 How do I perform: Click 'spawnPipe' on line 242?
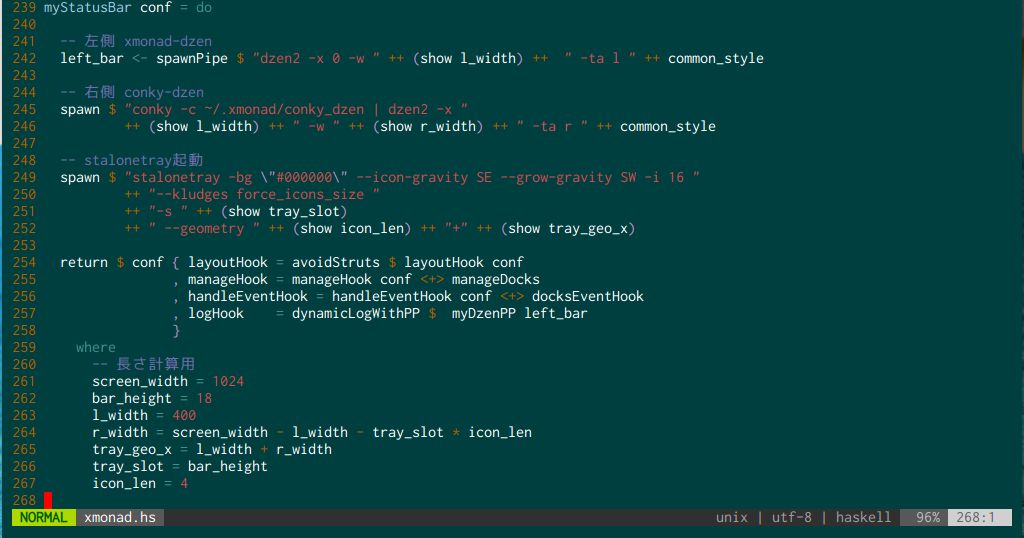point(192,59)
